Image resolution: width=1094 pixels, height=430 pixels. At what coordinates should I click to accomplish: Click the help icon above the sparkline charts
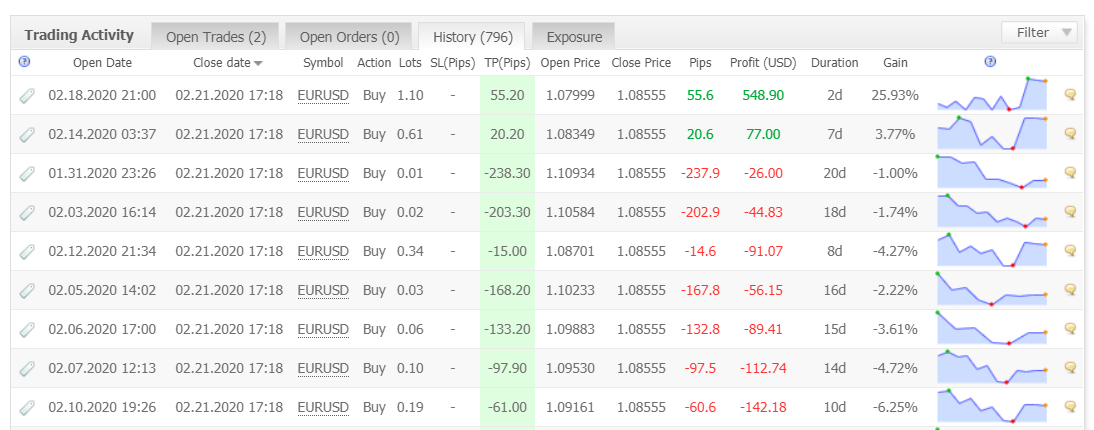point(989,62)
